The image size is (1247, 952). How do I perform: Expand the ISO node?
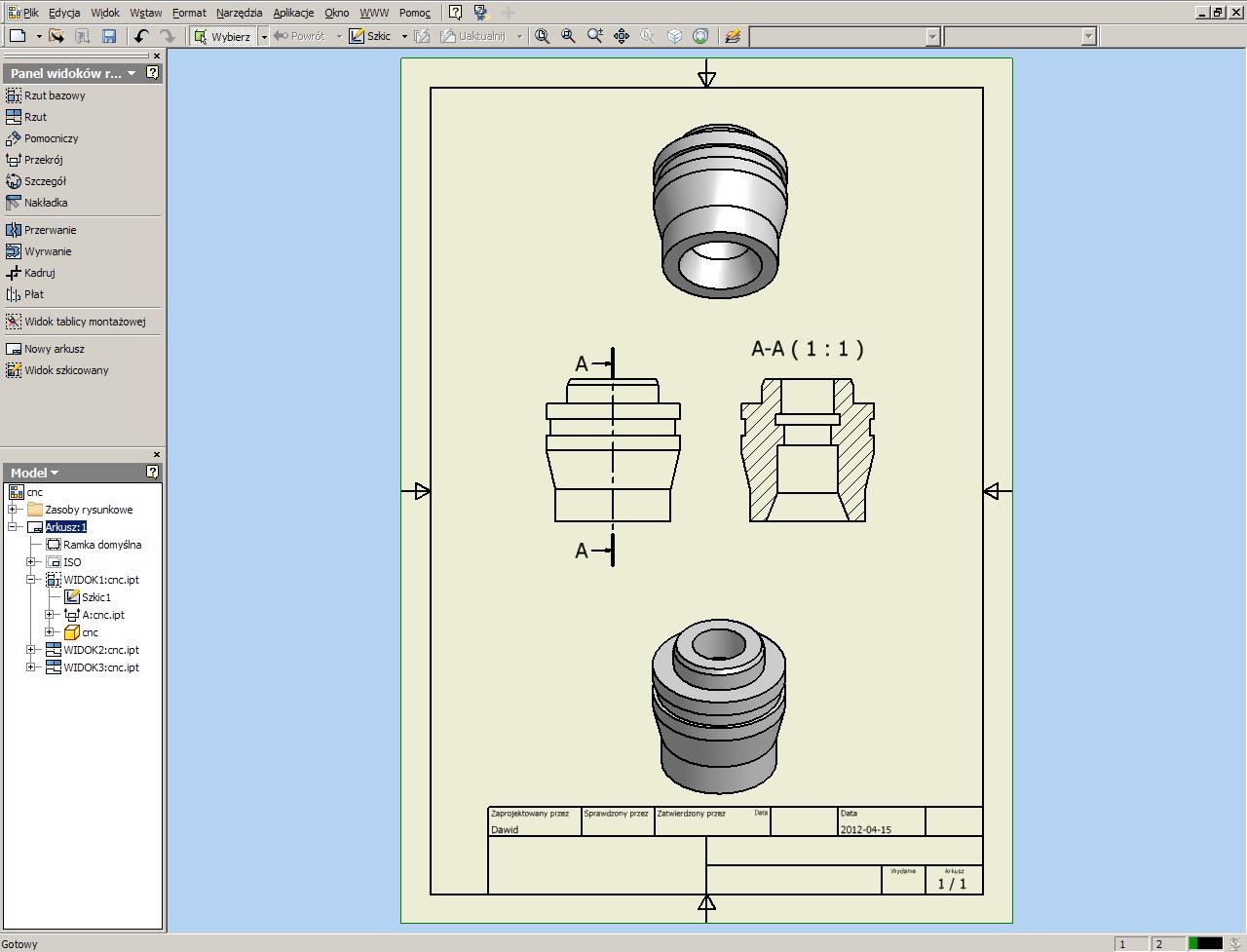(x=31, y=562)
